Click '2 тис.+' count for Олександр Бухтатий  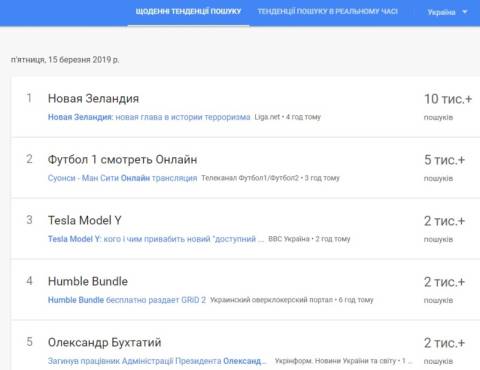pos(444,343)
